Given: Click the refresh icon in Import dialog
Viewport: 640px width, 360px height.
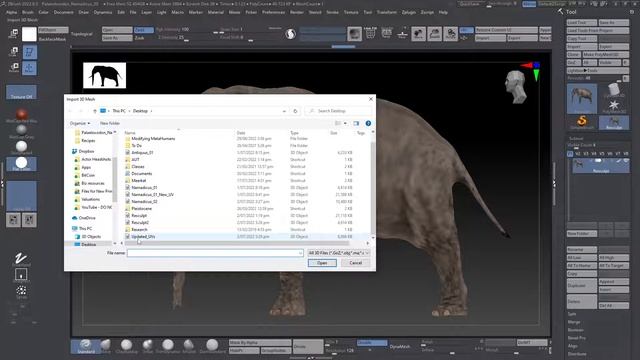Looking at the screenshot, I should click(295, 111).
